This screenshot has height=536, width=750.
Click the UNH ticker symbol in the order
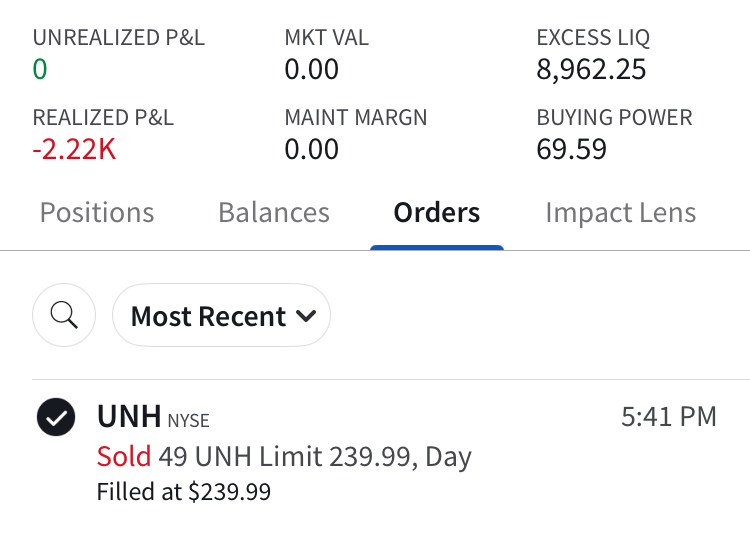click(x=129, y=416)
